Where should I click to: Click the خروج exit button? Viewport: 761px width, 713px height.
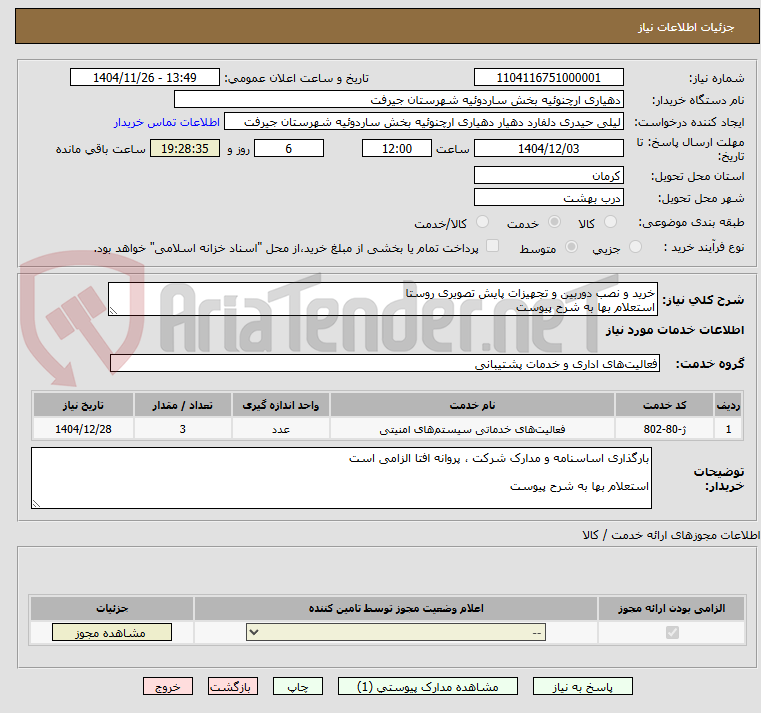click(x=167, y=686)
